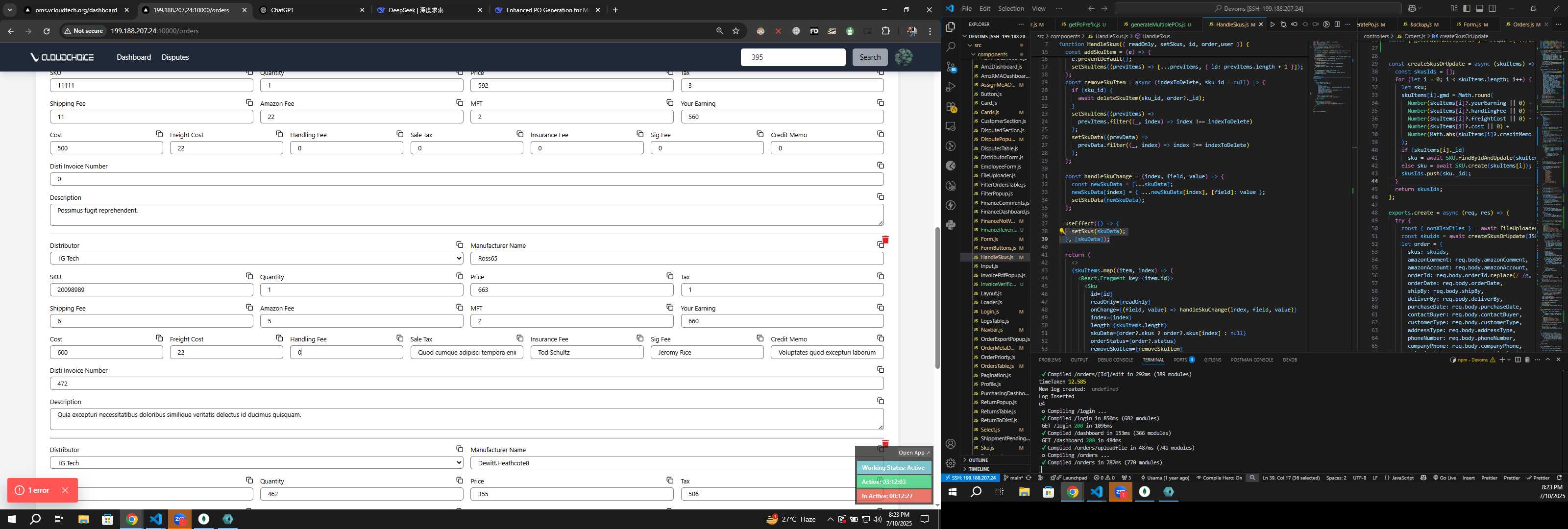The width and height of the screenshot is (1568, 529).
Task: Toggle VS Code bottom panel layout icon
Action: 1479,8
